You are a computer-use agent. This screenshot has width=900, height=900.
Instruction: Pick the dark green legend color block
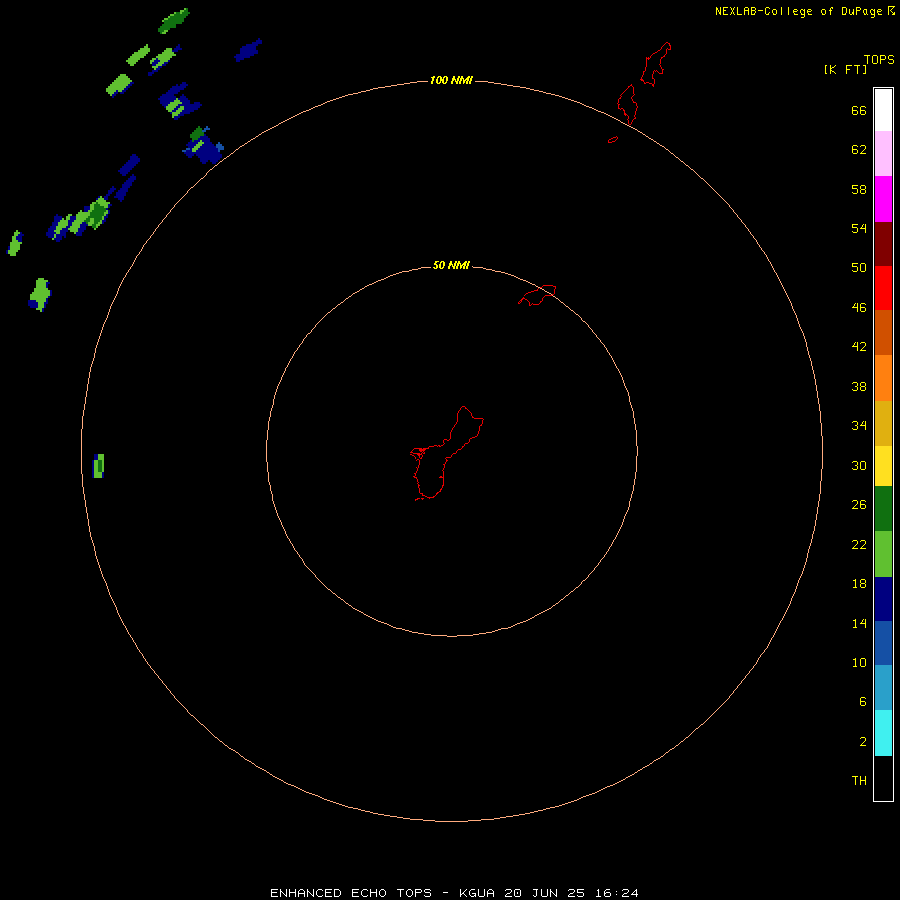(883, 509)
